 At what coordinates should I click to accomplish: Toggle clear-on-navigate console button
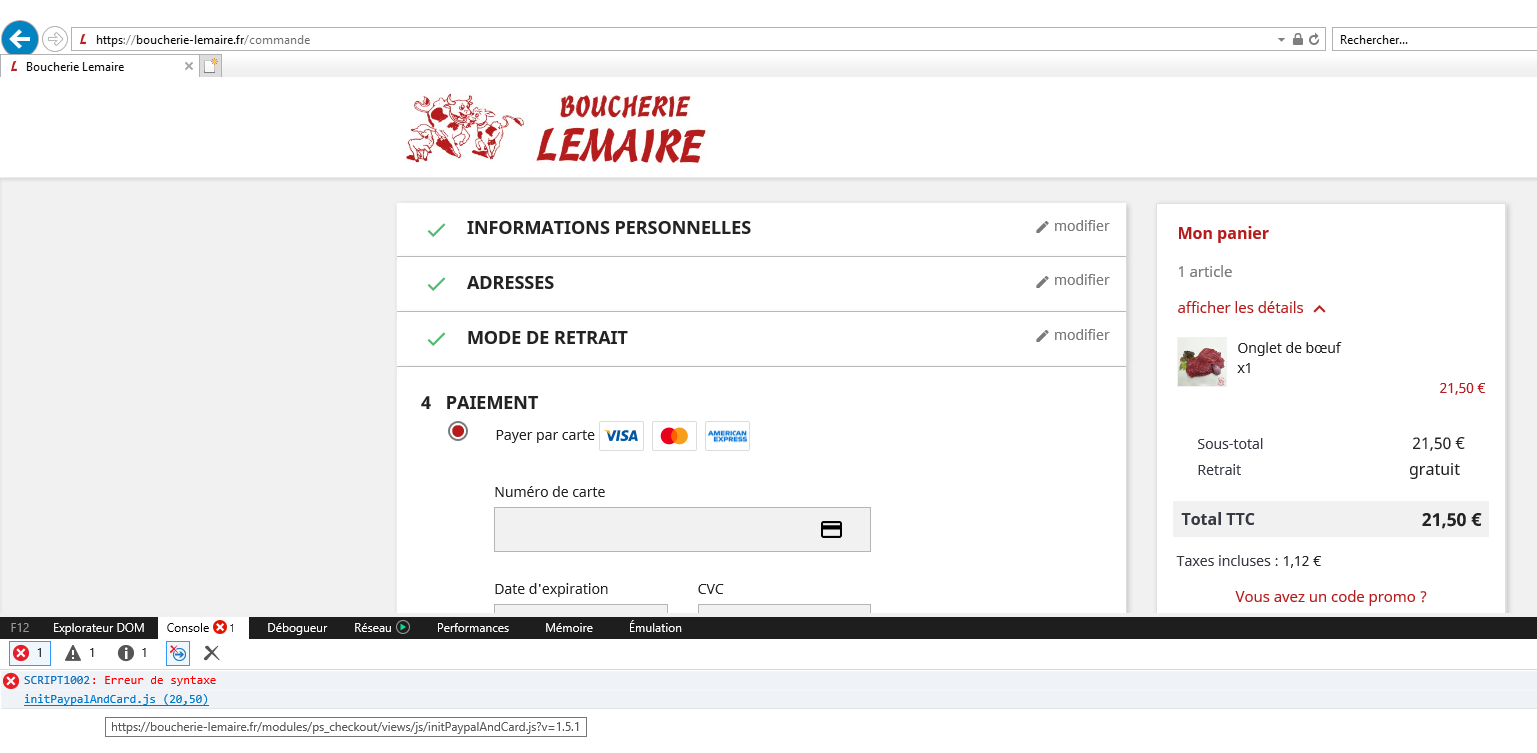pyautogui.click(x=178, y=653)
